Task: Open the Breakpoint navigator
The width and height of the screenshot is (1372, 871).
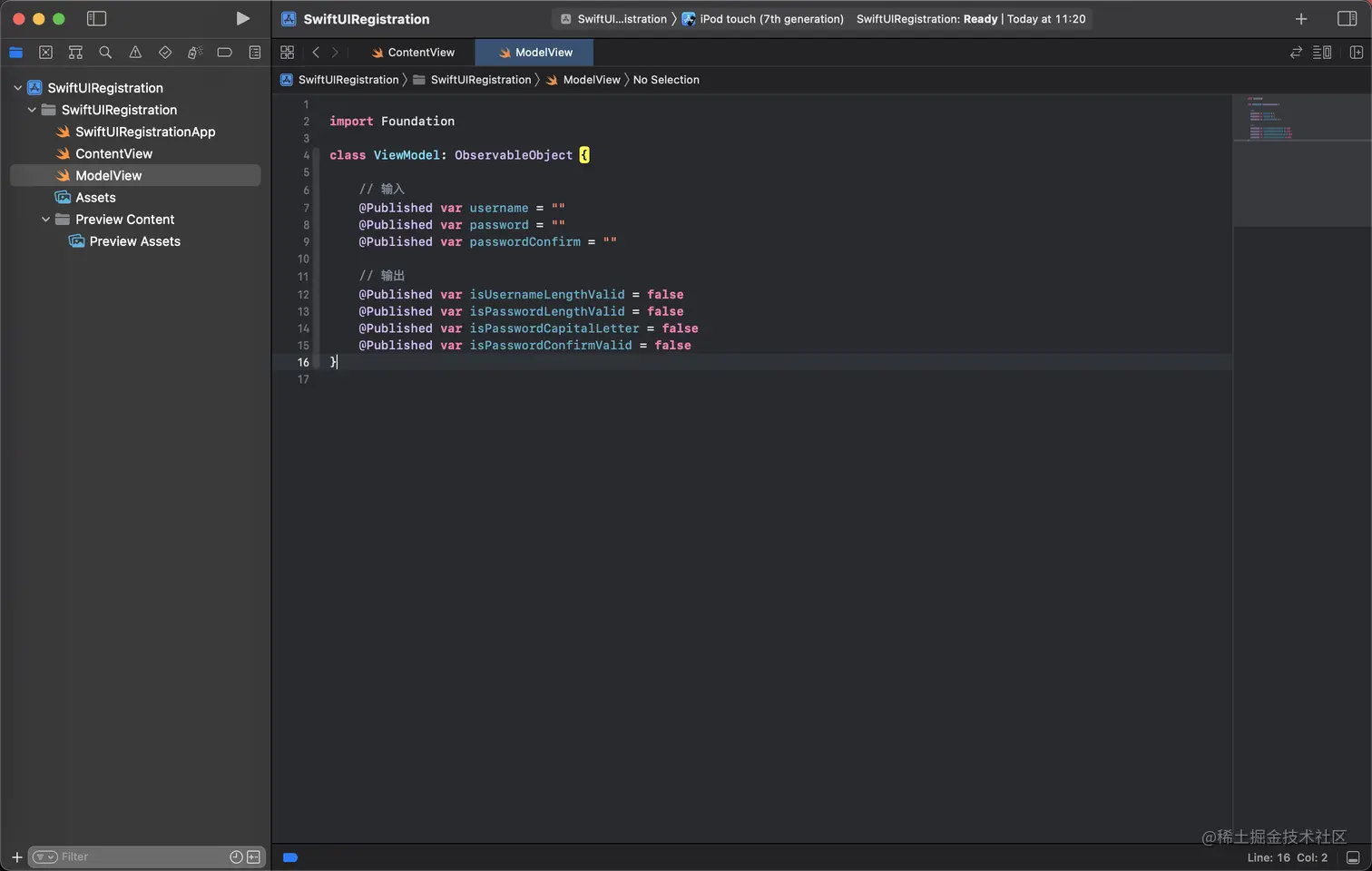Action: pyautogui.click(x=224, y=53)
